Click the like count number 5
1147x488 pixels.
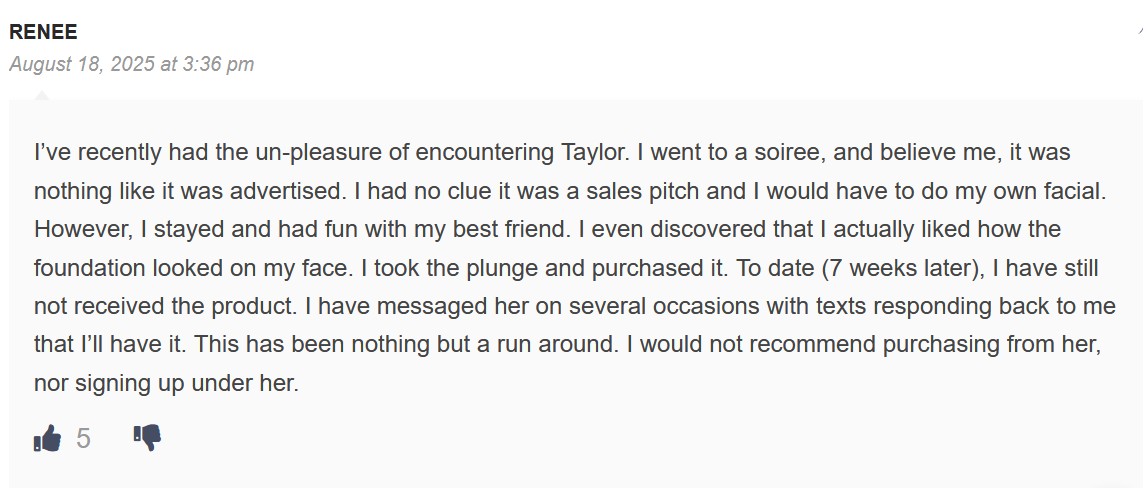pos(83,438)
